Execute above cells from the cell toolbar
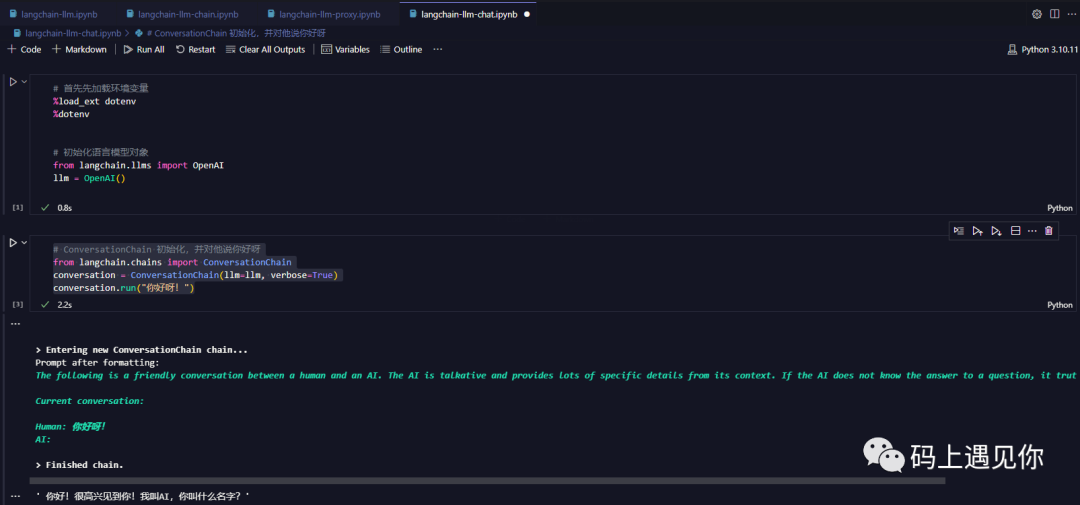This screenshot has height=505, width=1080. pyautogui.click(x=977, y=231)
